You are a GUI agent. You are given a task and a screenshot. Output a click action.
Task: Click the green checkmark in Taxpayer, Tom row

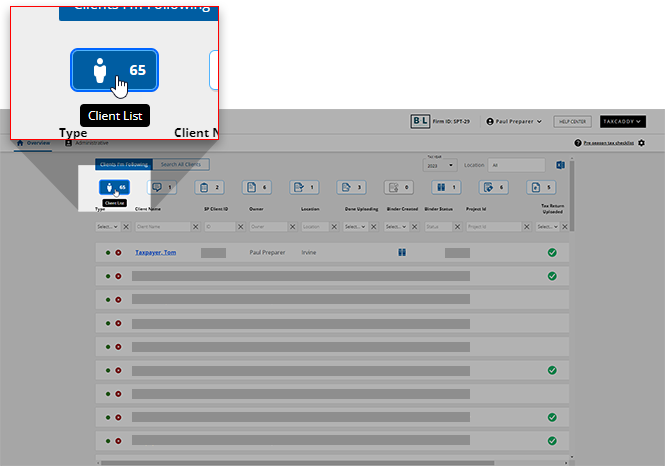(x=552, y=252)
